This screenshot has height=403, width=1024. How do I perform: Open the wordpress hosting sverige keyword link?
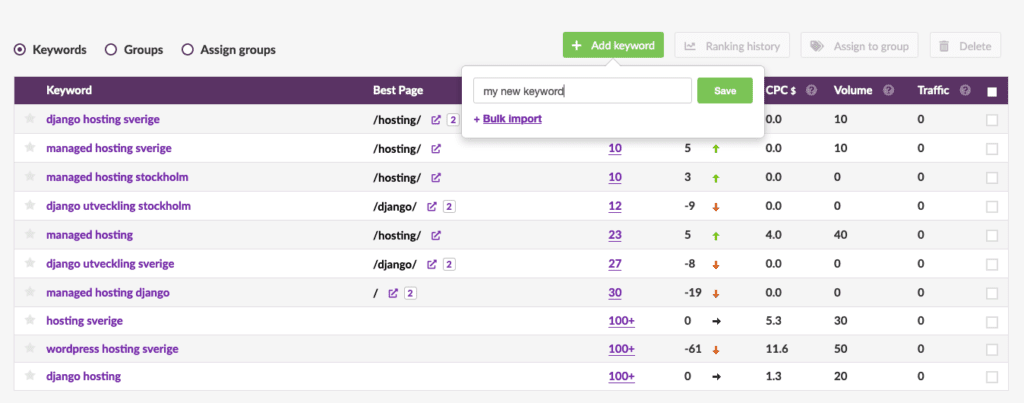[x=112, y=348]
